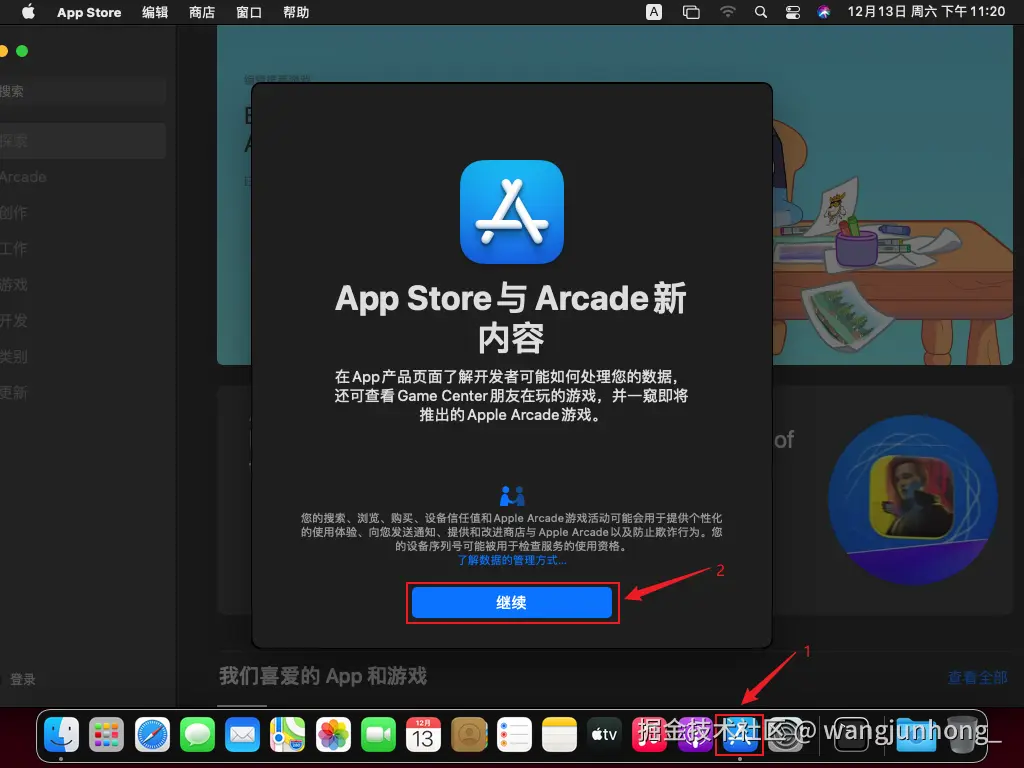The height and width of the screenshot is (768, 1024).
Task: Switch to the 更新 section in sidebar
Action: point(23,392)
